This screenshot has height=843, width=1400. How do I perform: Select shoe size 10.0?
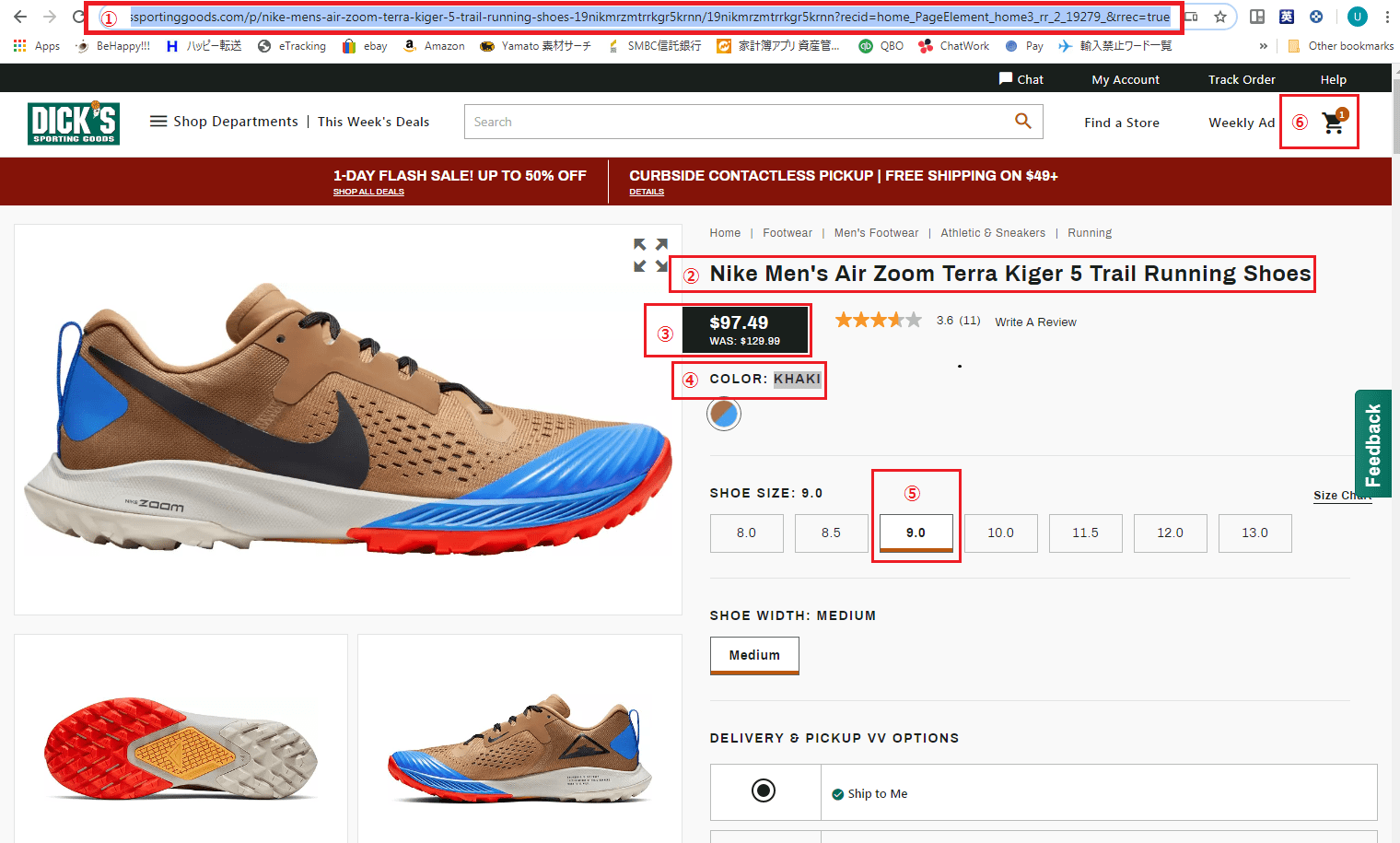(x=1000, y=533)
